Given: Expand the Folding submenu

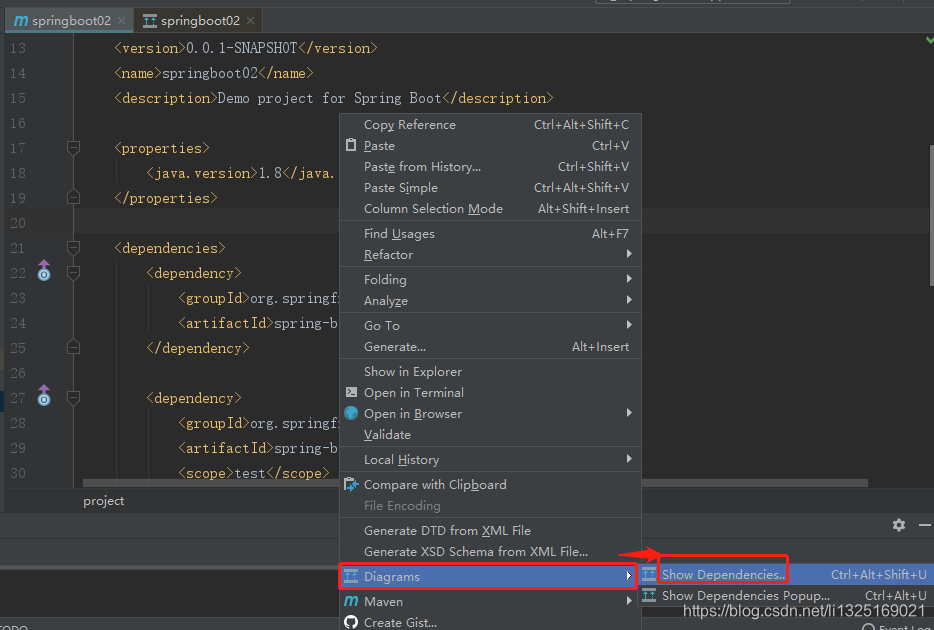Looking at the screenshot, I should tap(490, 279).
